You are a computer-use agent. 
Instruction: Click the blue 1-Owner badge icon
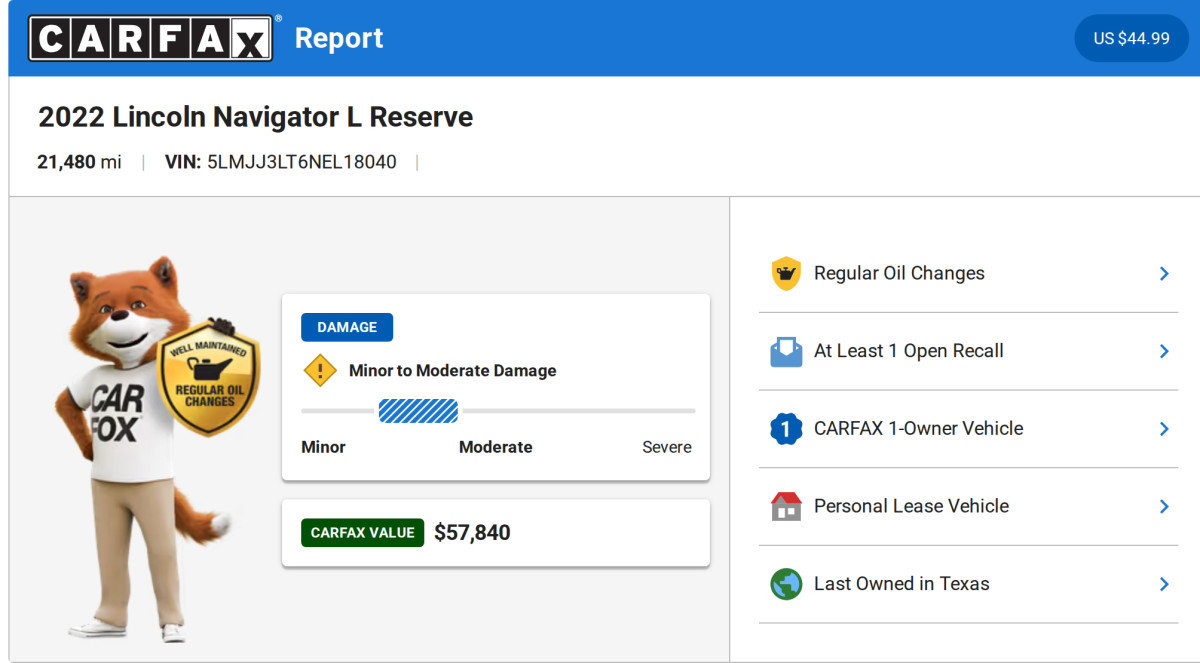click(786, 429)
